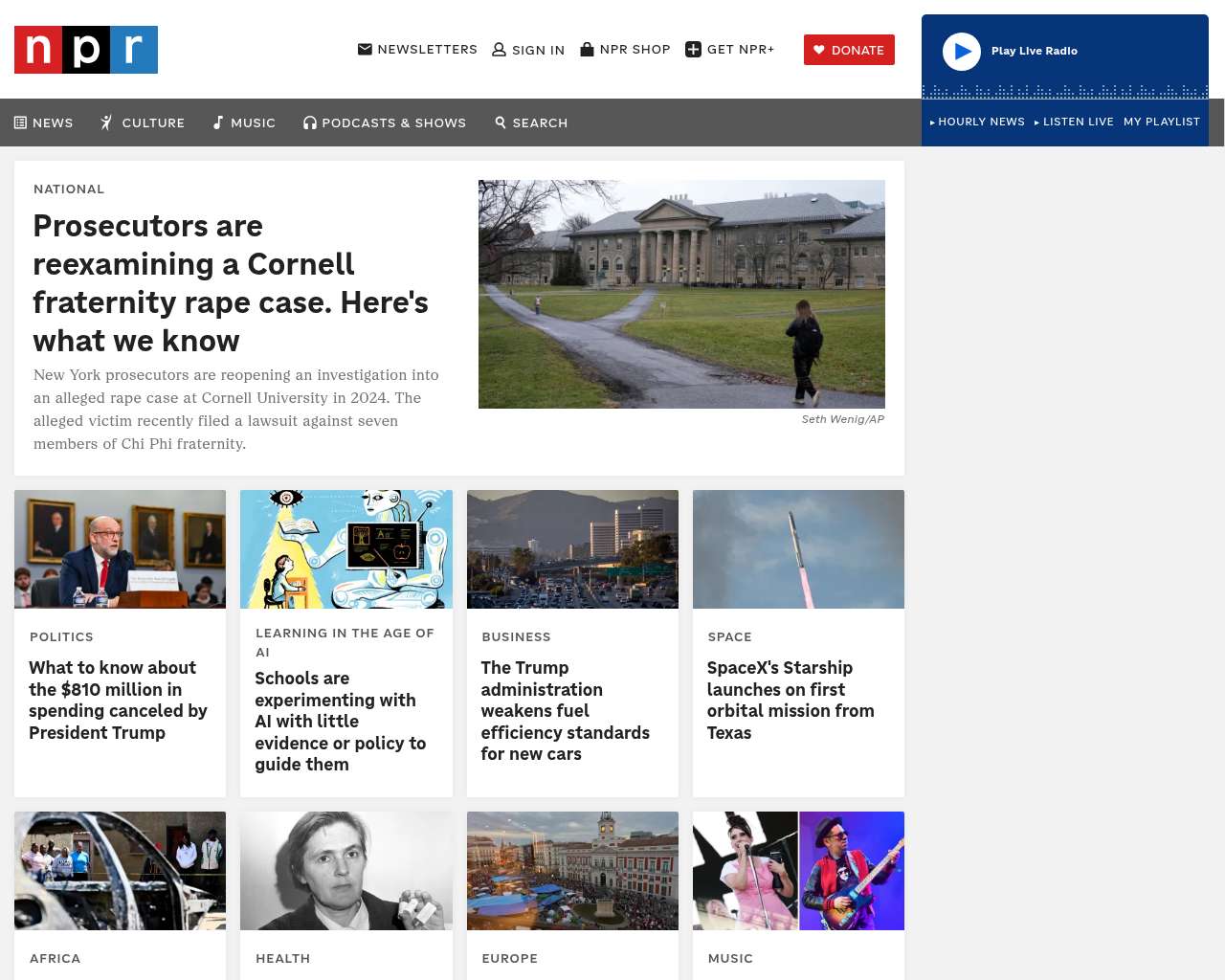Expand the Hourly News option

(x=977, y=122)
